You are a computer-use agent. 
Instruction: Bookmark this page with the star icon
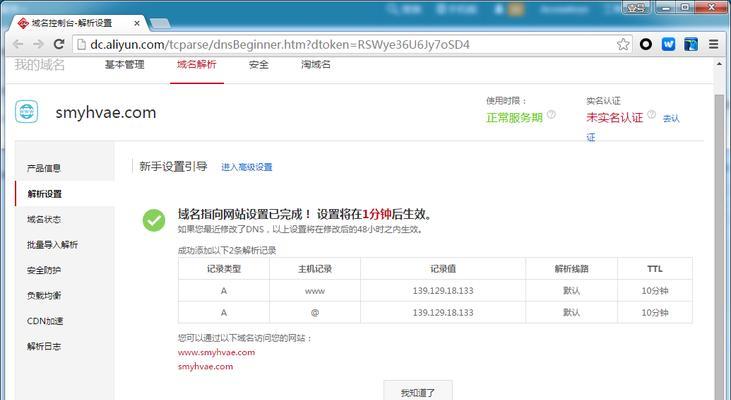(x=623, y=44)
